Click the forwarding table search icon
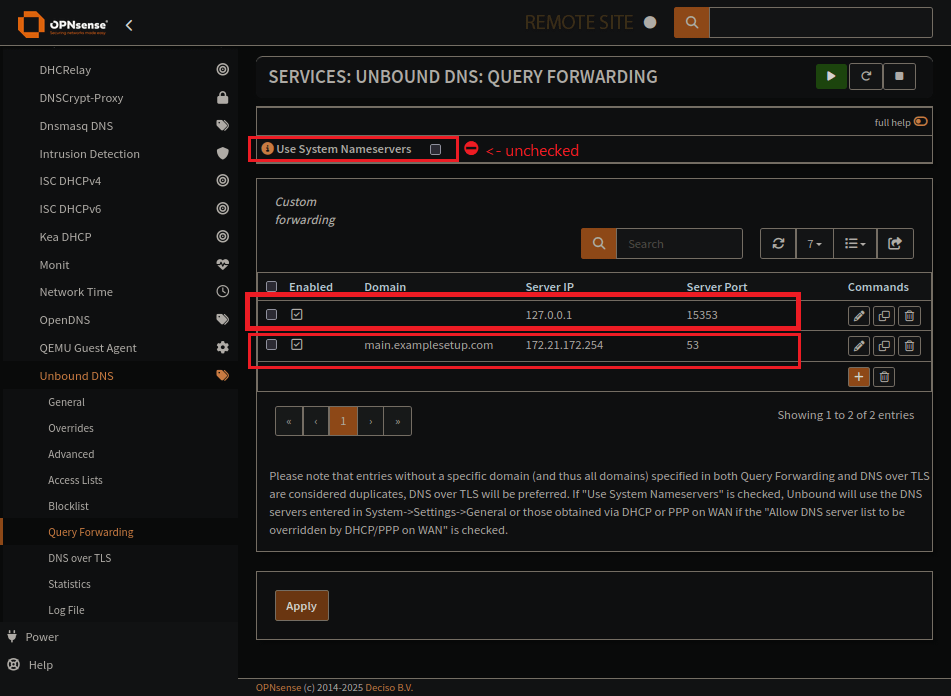Screen dimensions: 951x696 [599, 244]
